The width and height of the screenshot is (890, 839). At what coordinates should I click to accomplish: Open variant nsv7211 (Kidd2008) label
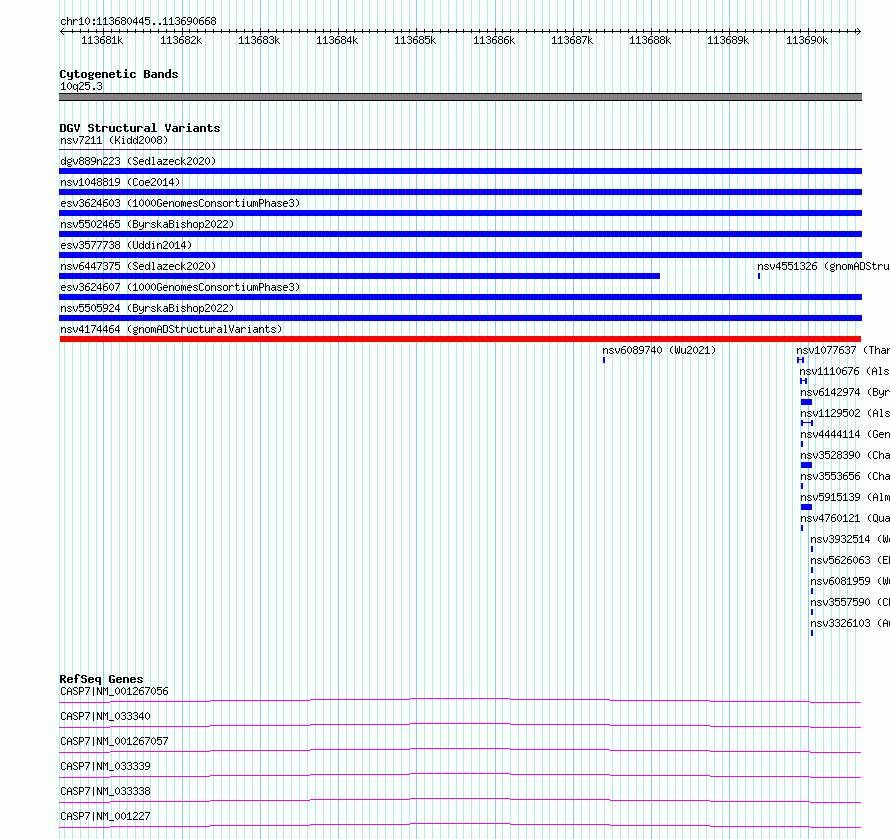(x=114, y=140)
